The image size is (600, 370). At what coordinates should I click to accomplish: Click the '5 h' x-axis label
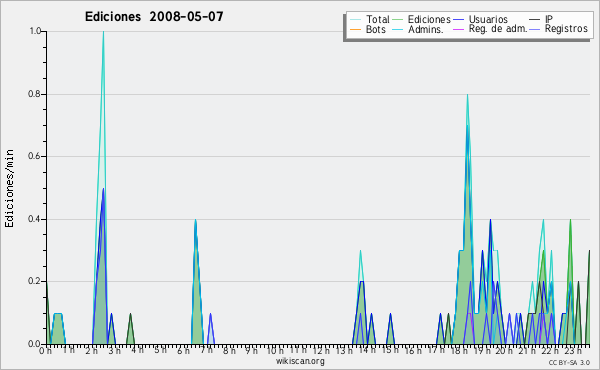point(160,350)
